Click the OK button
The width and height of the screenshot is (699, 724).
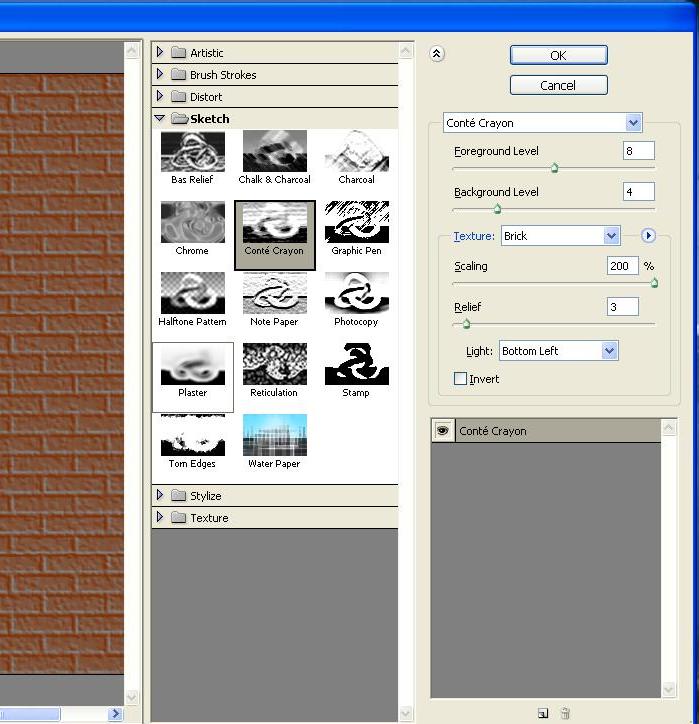[559, 55]
